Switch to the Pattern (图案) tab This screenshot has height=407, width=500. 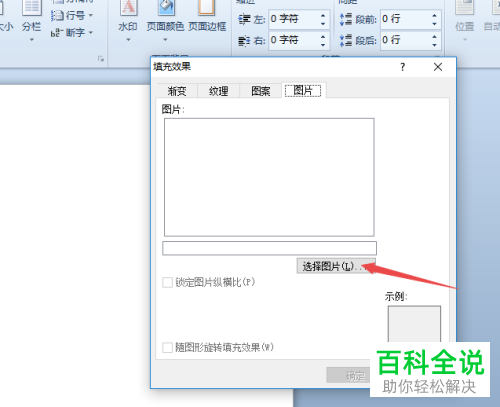(261, 91)
